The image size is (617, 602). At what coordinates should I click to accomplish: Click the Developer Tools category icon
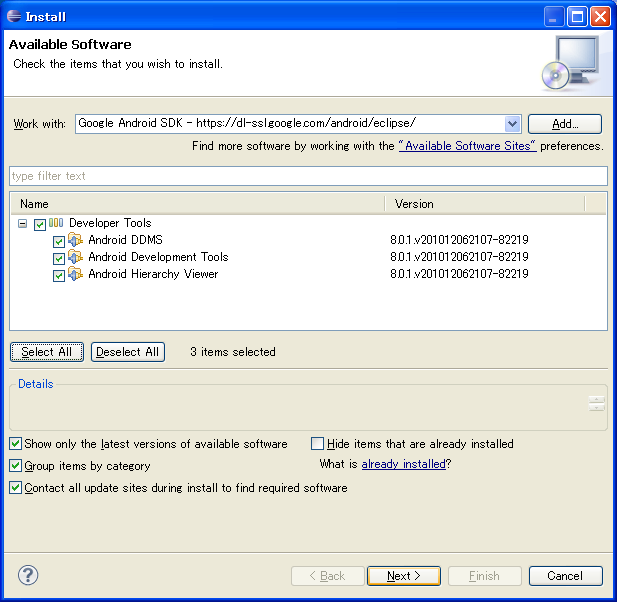(x=57, y=224)
